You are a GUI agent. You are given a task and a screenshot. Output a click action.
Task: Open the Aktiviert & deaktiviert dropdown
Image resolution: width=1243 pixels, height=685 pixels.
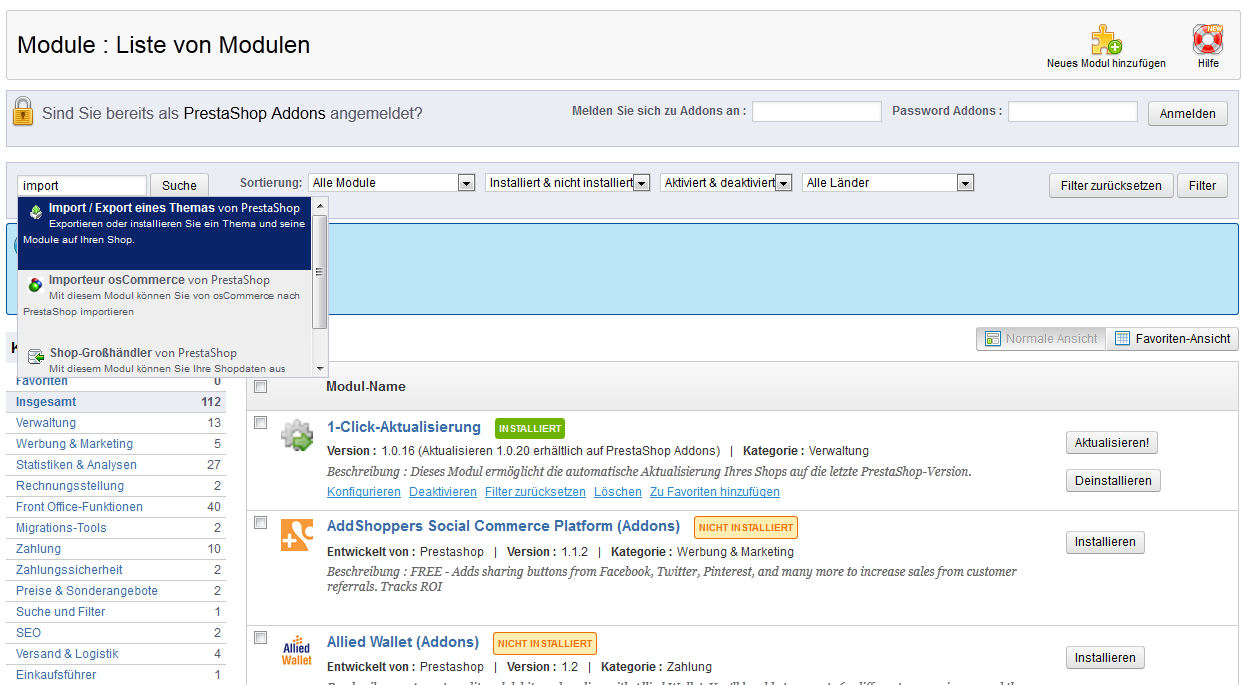tap(726, 183)
